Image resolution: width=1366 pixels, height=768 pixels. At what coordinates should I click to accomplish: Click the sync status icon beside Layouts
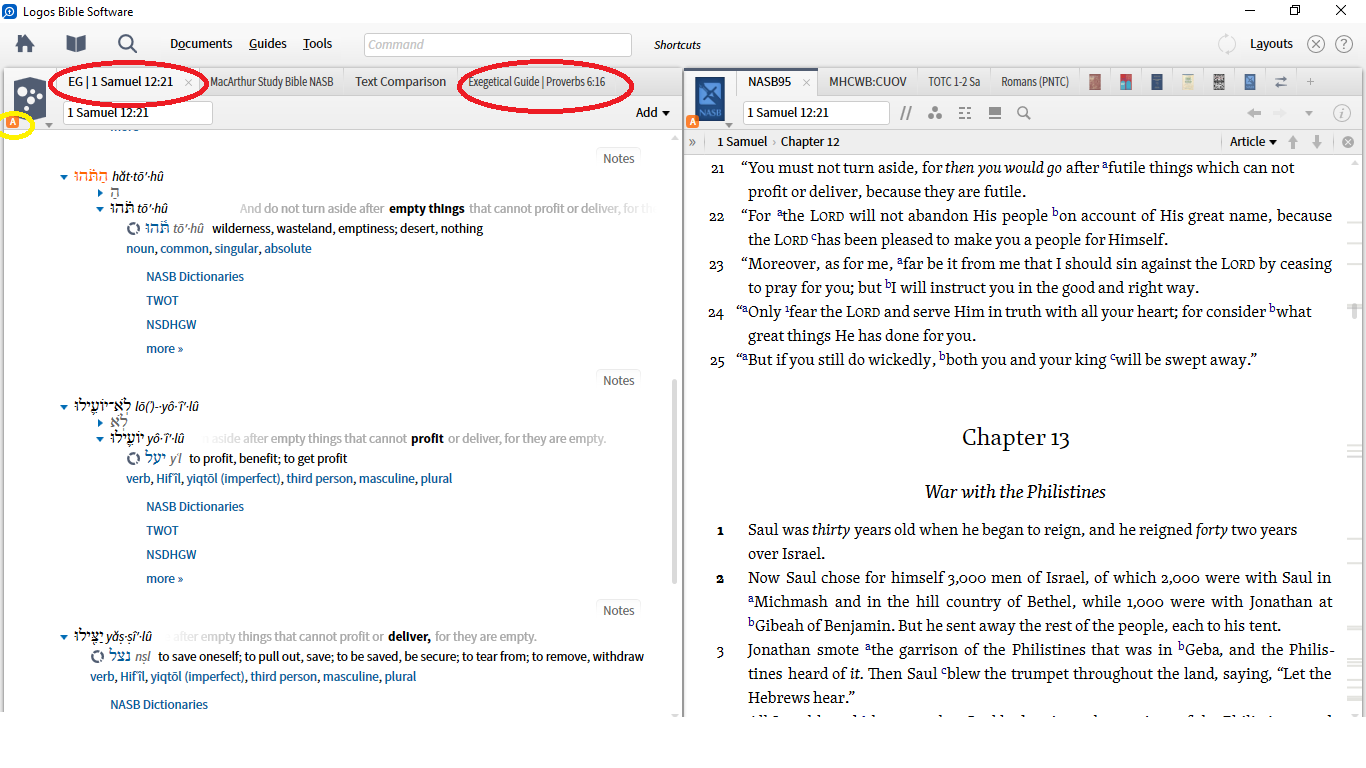pyautogui.click(x=1227, y=44)
